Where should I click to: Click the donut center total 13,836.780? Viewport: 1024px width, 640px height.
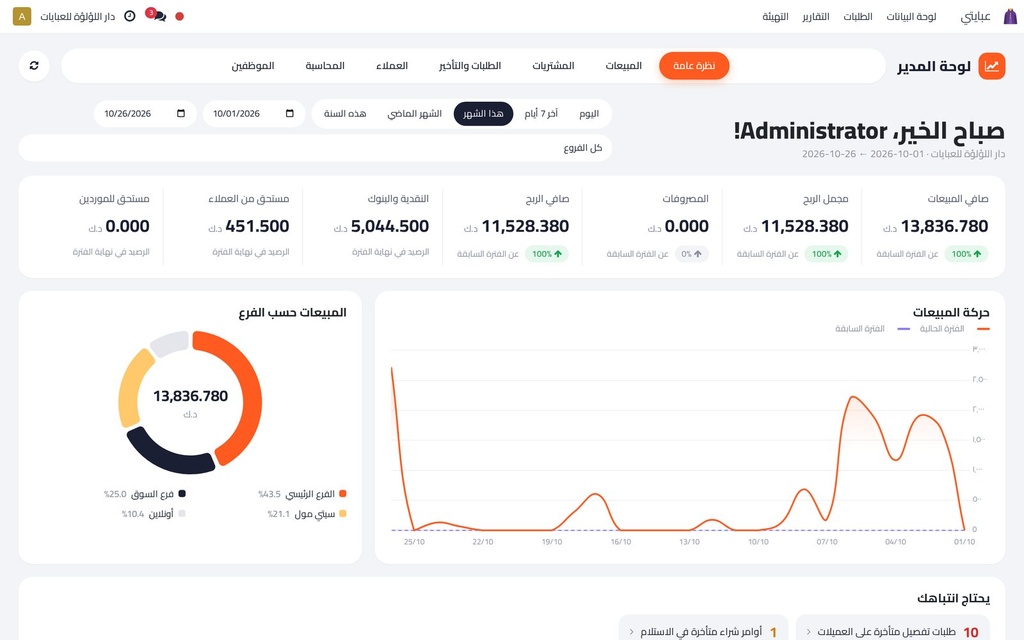[x=191, y=396]
